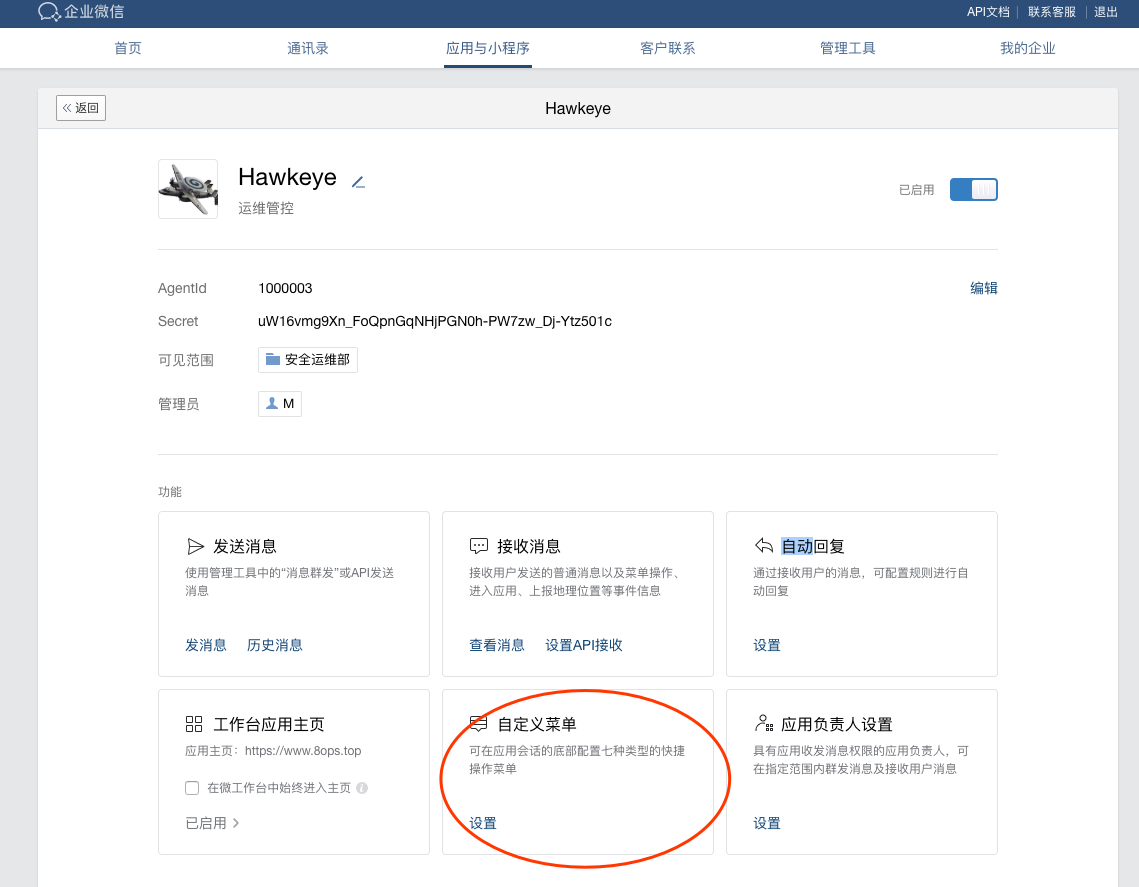Click the Hawkeye app name heading
This screenshot has width=1139, height=887.
tap(288, 177)
